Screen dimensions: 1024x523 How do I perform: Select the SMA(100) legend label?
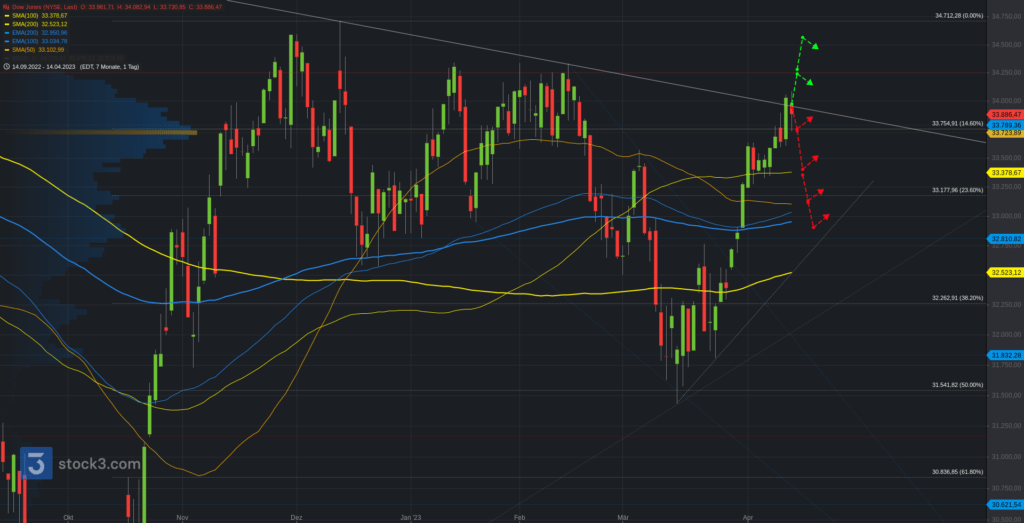[25, 15]
